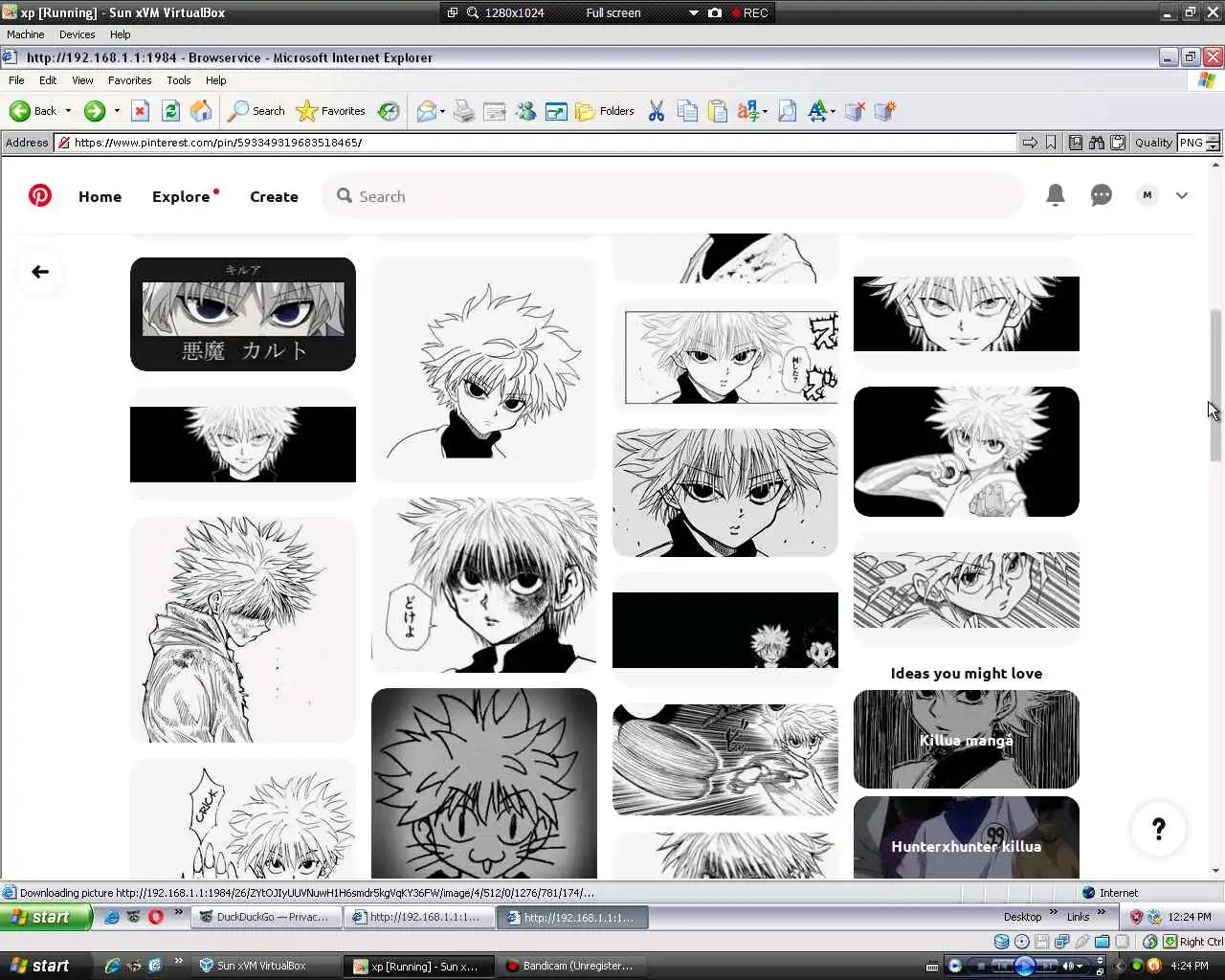
Task: Switch to Bandicam taskbar button
Action: [570, 966]
